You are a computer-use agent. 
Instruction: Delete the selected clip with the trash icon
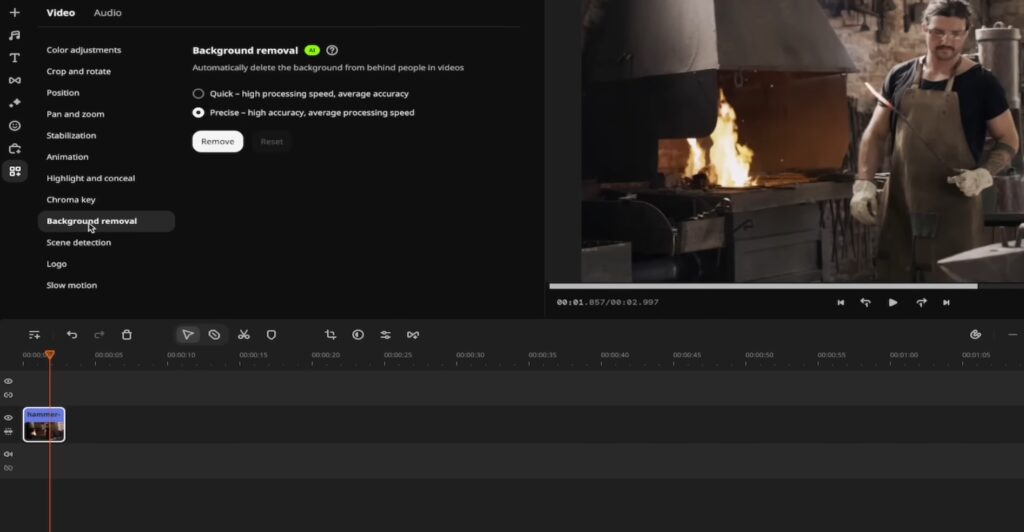(127, 335)
